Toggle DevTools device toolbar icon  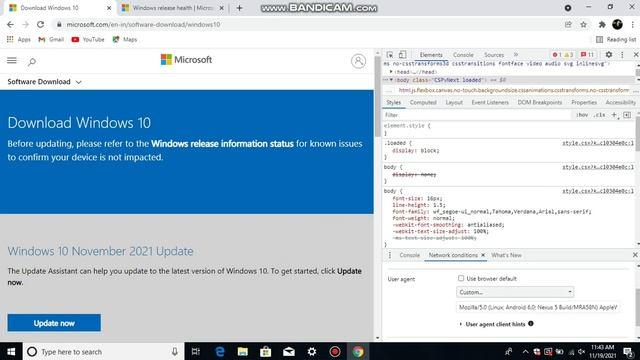pos(402,55)
